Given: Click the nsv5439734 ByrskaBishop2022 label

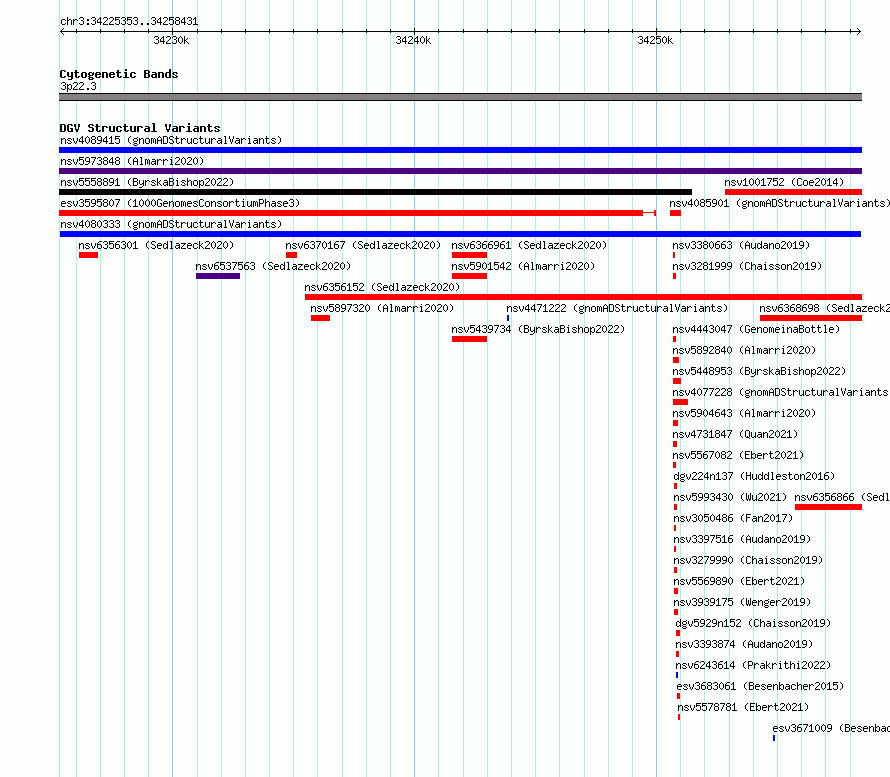Looking at the screenshot, I should (x=538, y=329).
